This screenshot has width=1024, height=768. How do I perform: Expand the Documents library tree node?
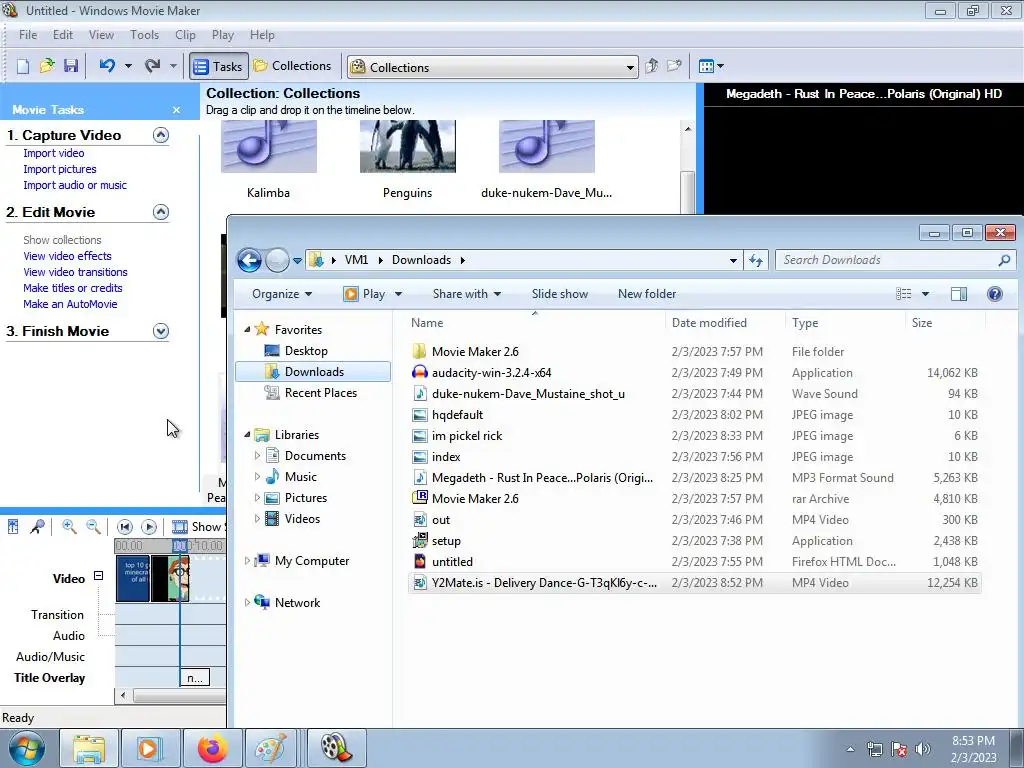click(x=257, y=456)
